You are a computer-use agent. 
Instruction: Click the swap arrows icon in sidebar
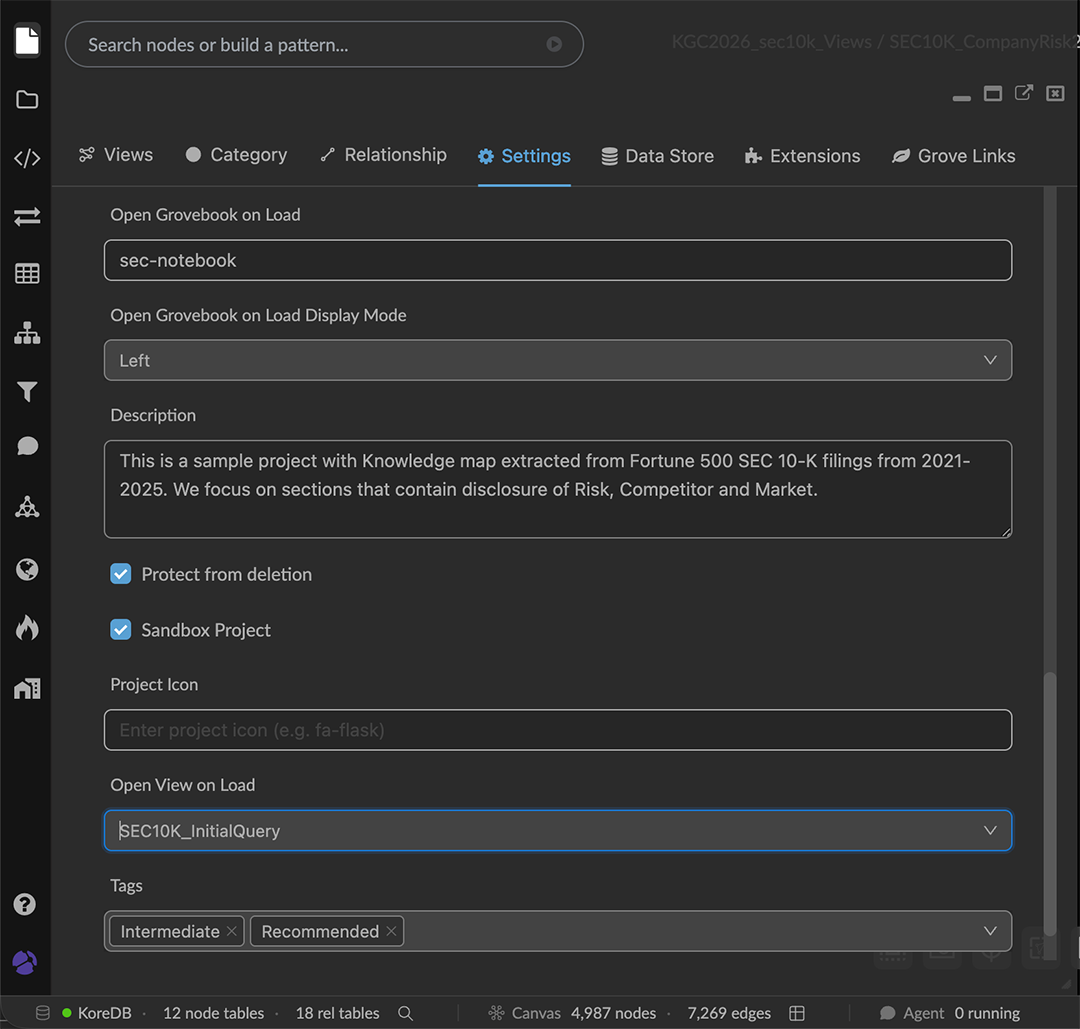[27, 217]
